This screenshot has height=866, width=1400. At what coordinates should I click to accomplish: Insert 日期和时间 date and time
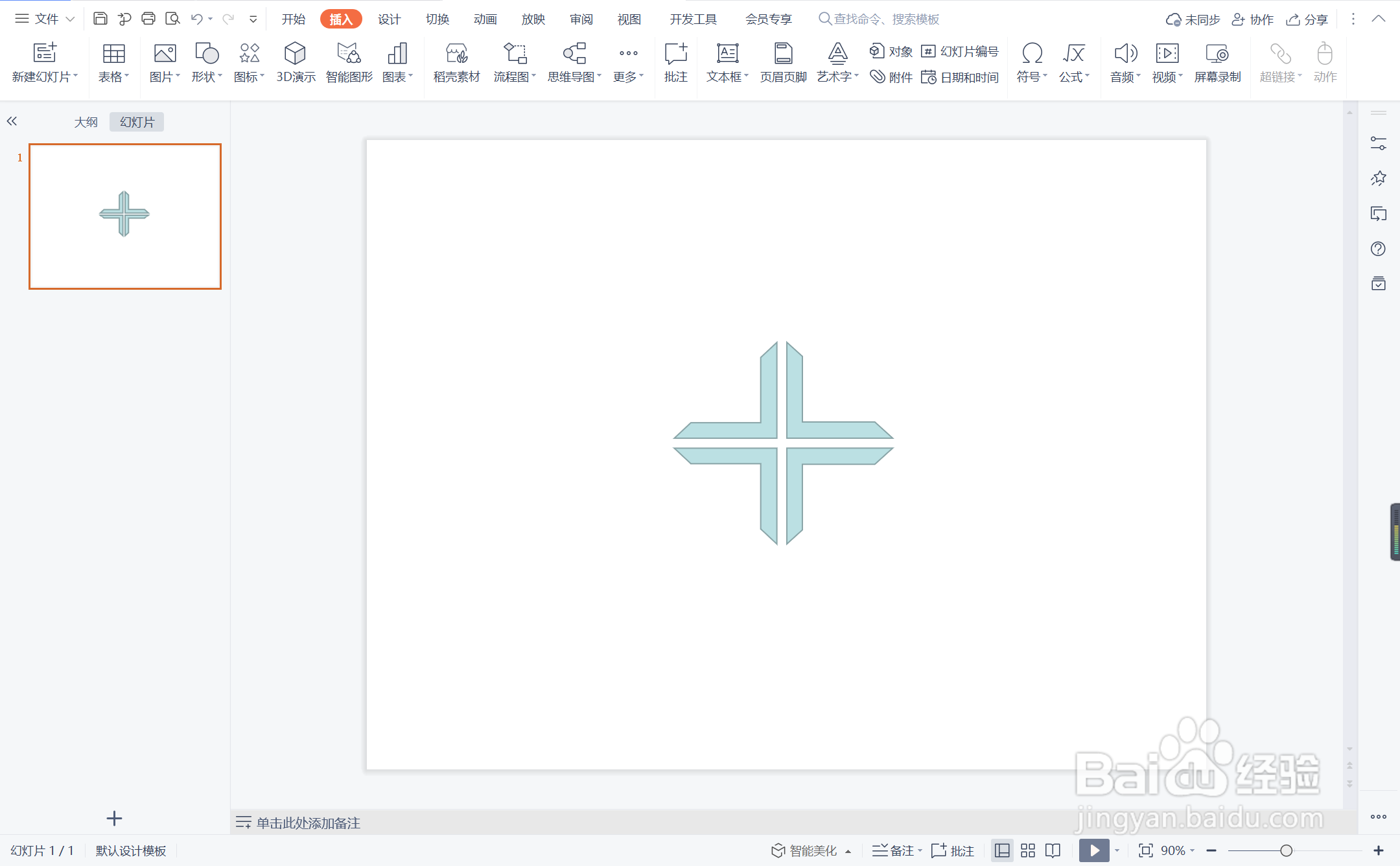pos(960,77)
